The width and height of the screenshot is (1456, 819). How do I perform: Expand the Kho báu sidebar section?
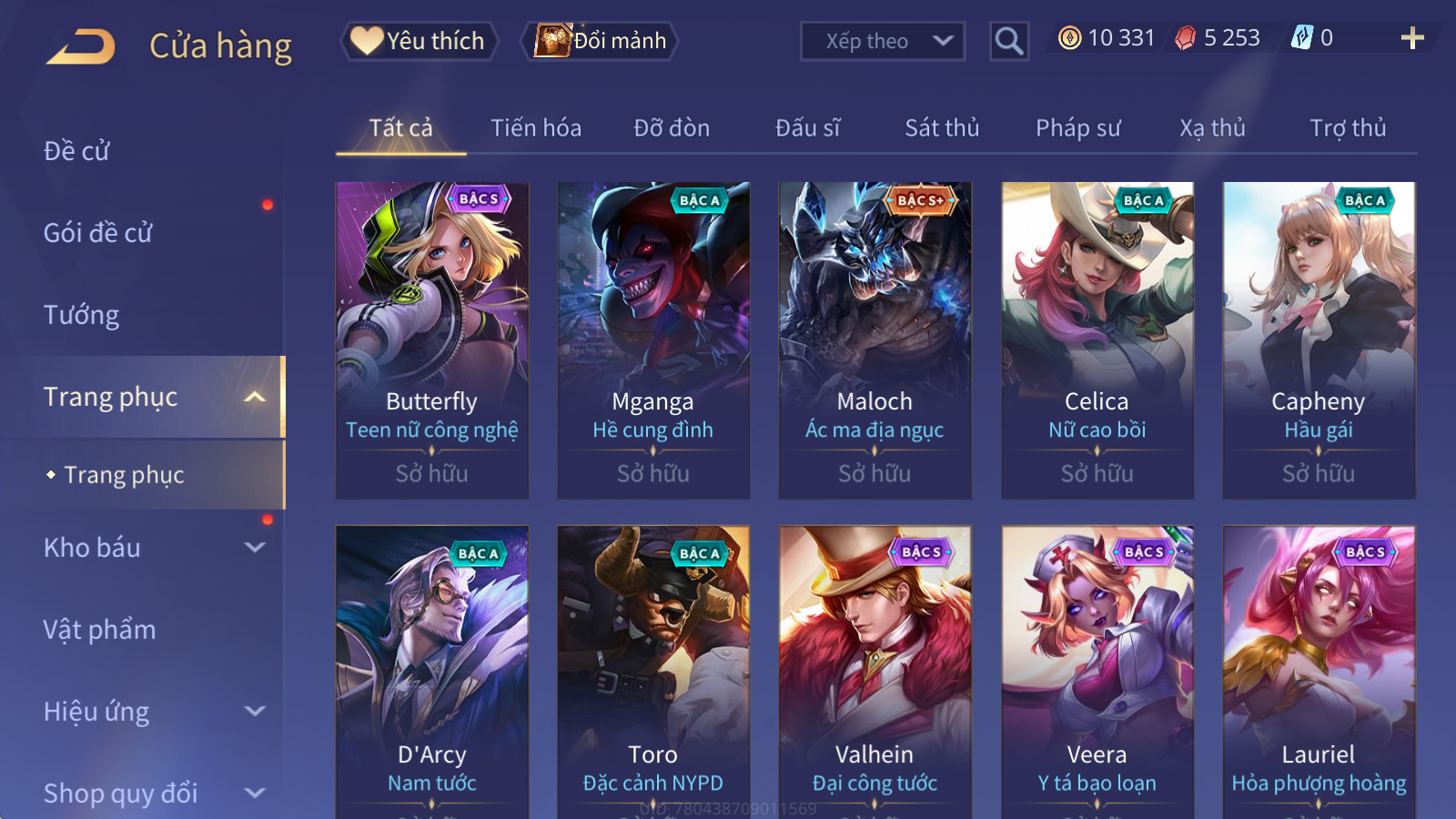255,548
